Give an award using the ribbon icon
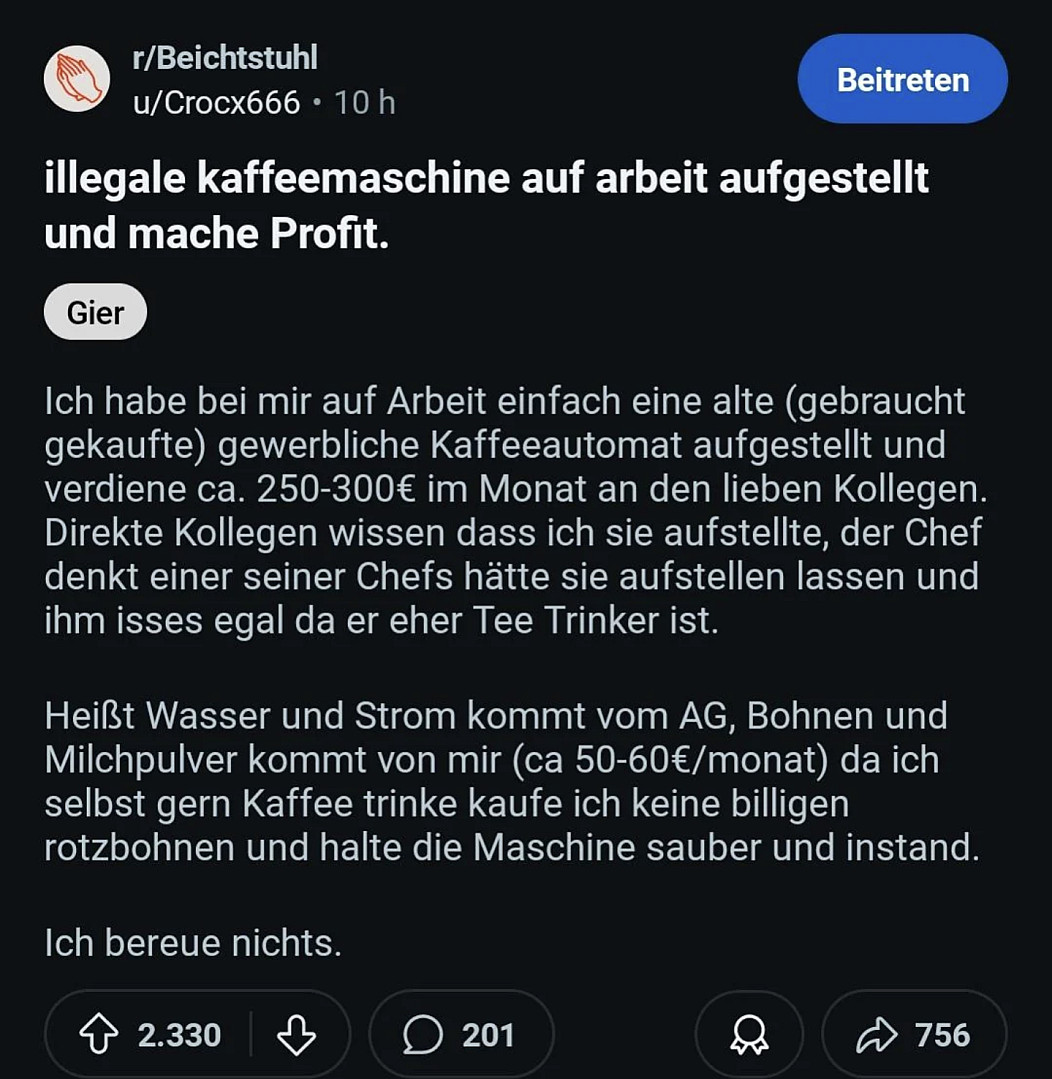 point(749,1035)
